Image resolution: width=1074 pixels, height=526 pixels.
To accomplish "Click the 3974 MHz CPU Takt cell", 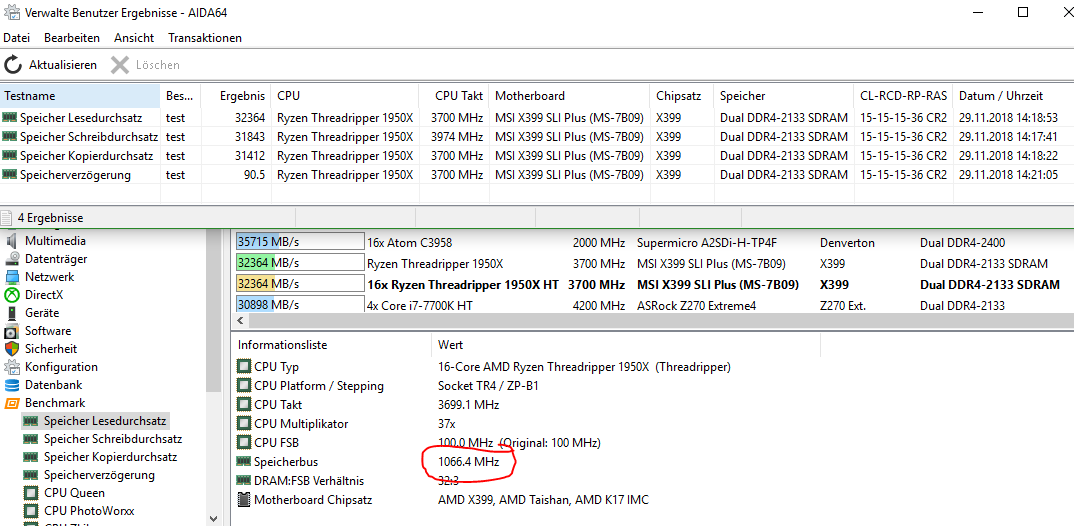I will pos(457,137).
